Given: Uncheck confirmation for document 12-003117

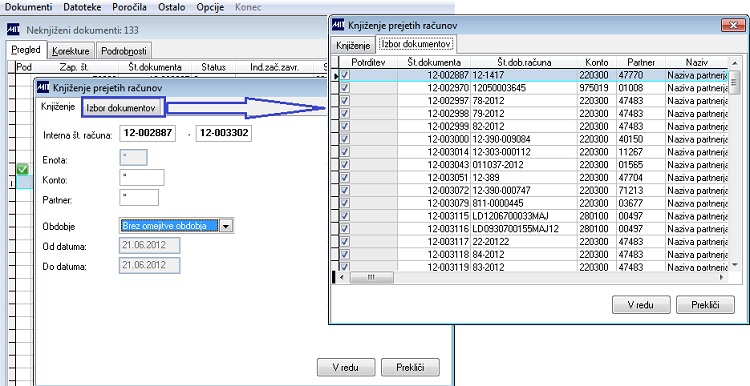Looking at the screenshot, I should tap(344, 242).
